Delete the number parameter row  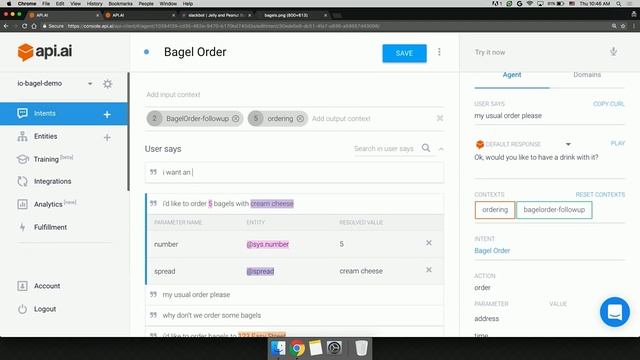tap(429, 243)
